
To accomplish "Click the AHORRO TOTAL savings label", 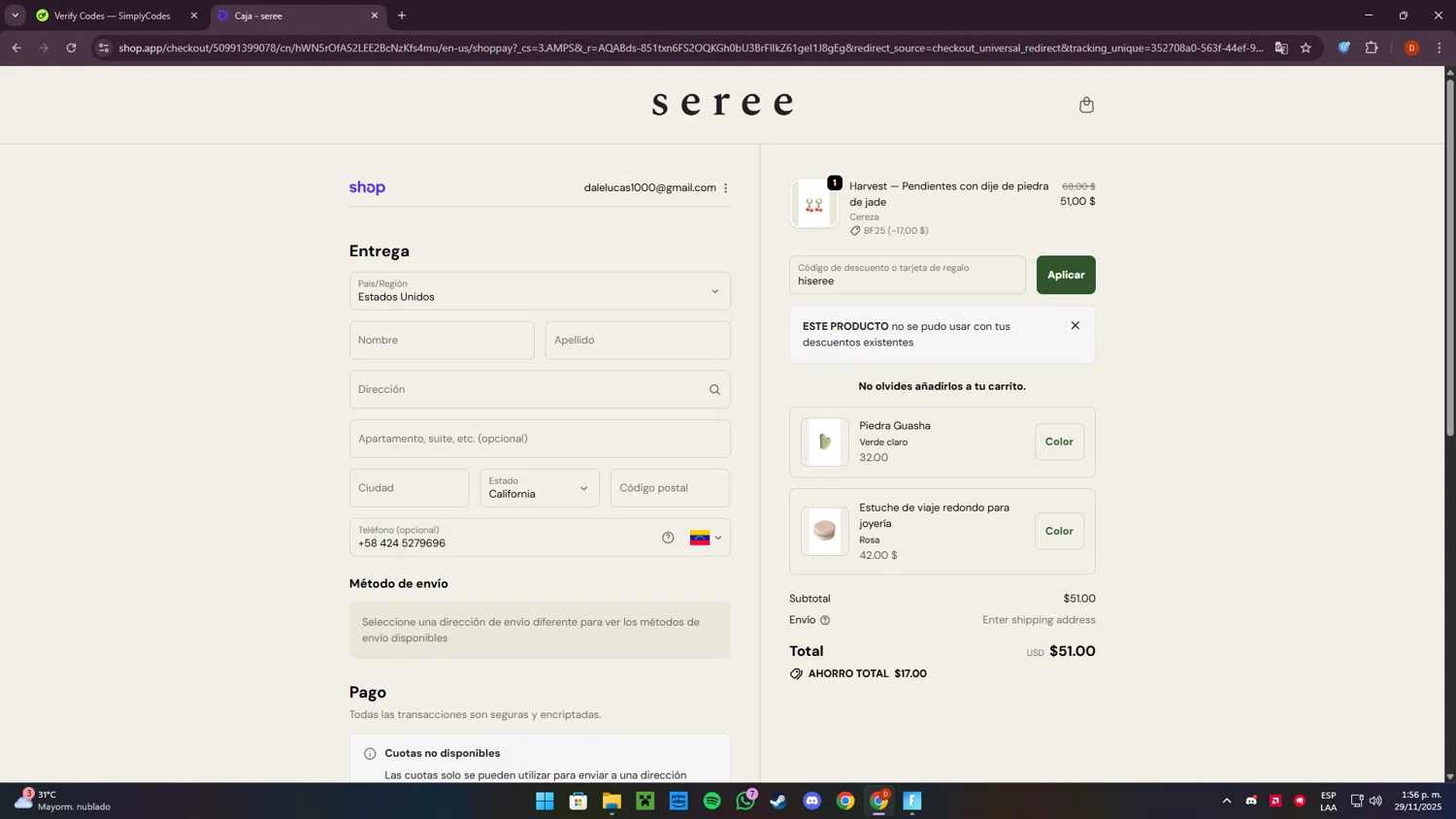I will coord(859,673).
